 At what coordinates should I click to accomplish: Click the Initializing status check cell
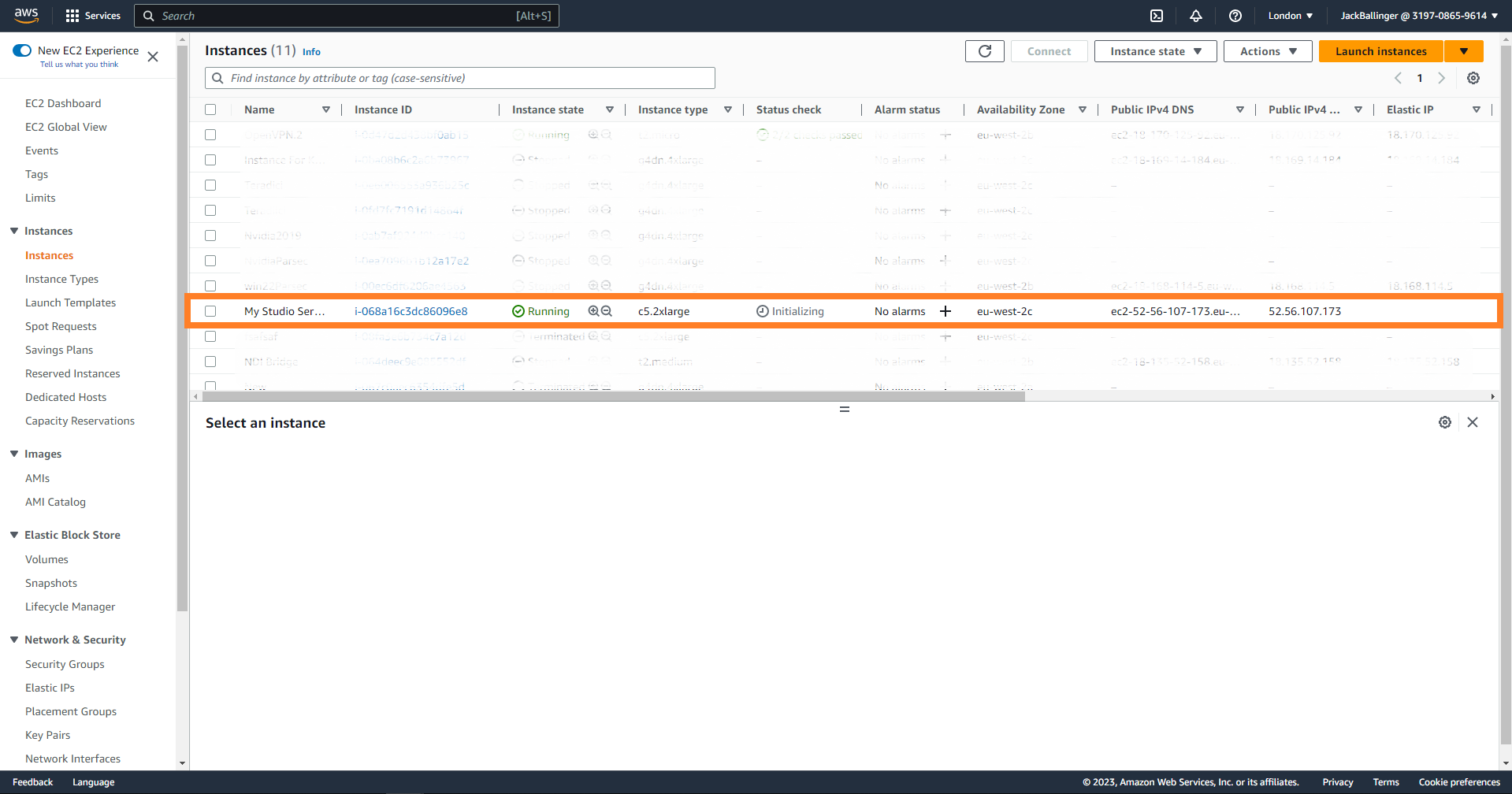coord(790,311)
